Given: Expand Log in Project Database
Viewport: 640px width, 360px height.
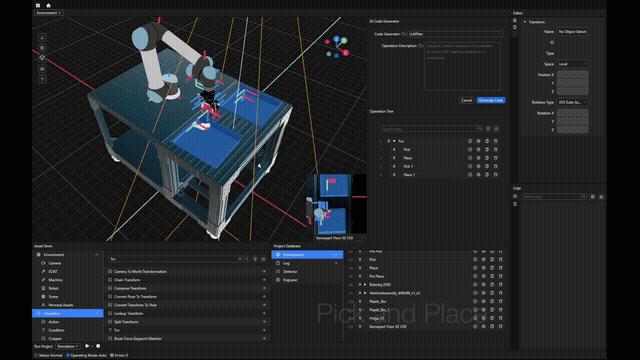Looking at the screenshot, I should pyautogui.click(x=336, y=263).
